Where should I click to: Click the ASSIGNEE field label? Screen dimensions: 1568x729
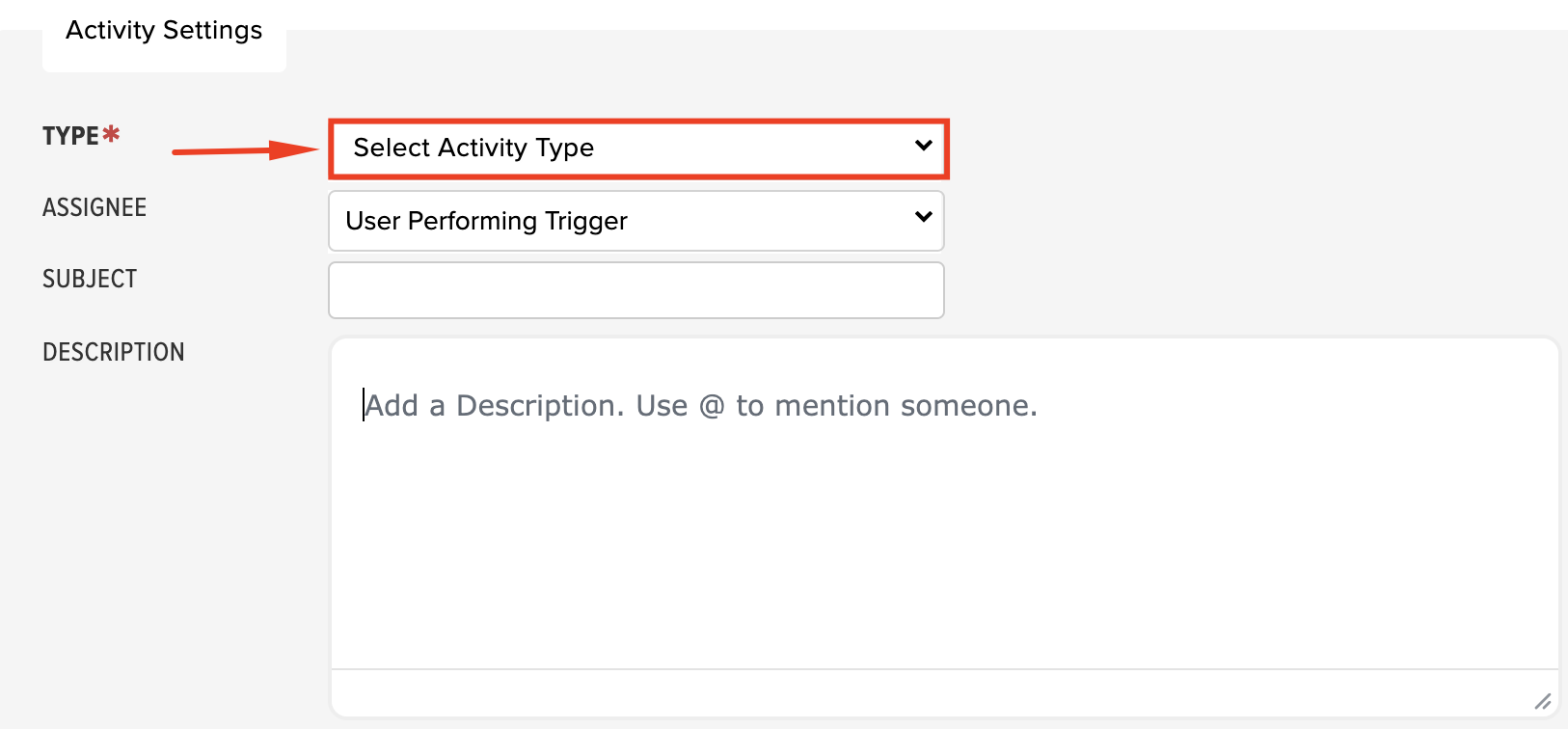pos(95,207)
